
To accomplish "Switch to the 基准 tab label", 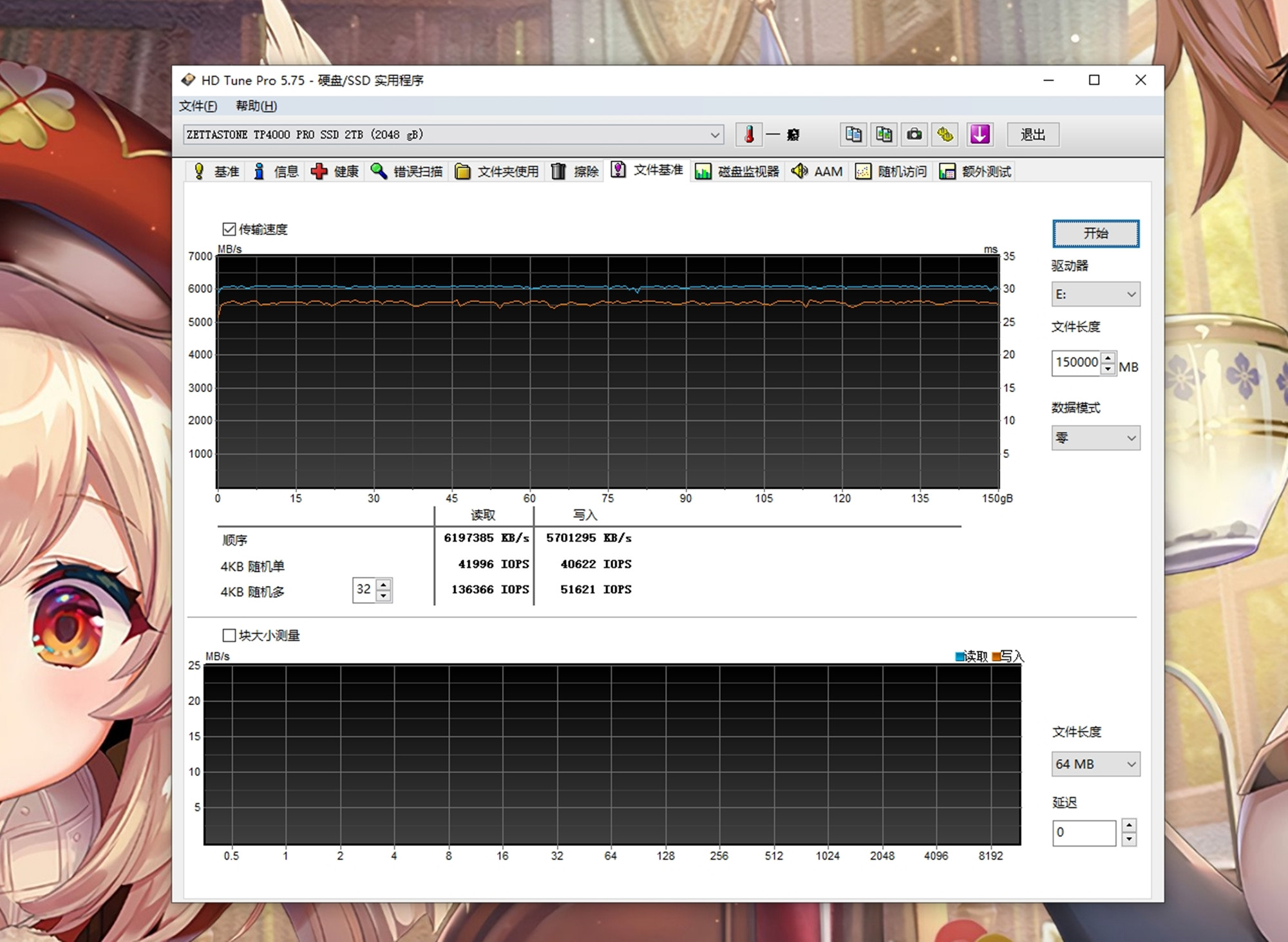I will pos(227,171).
